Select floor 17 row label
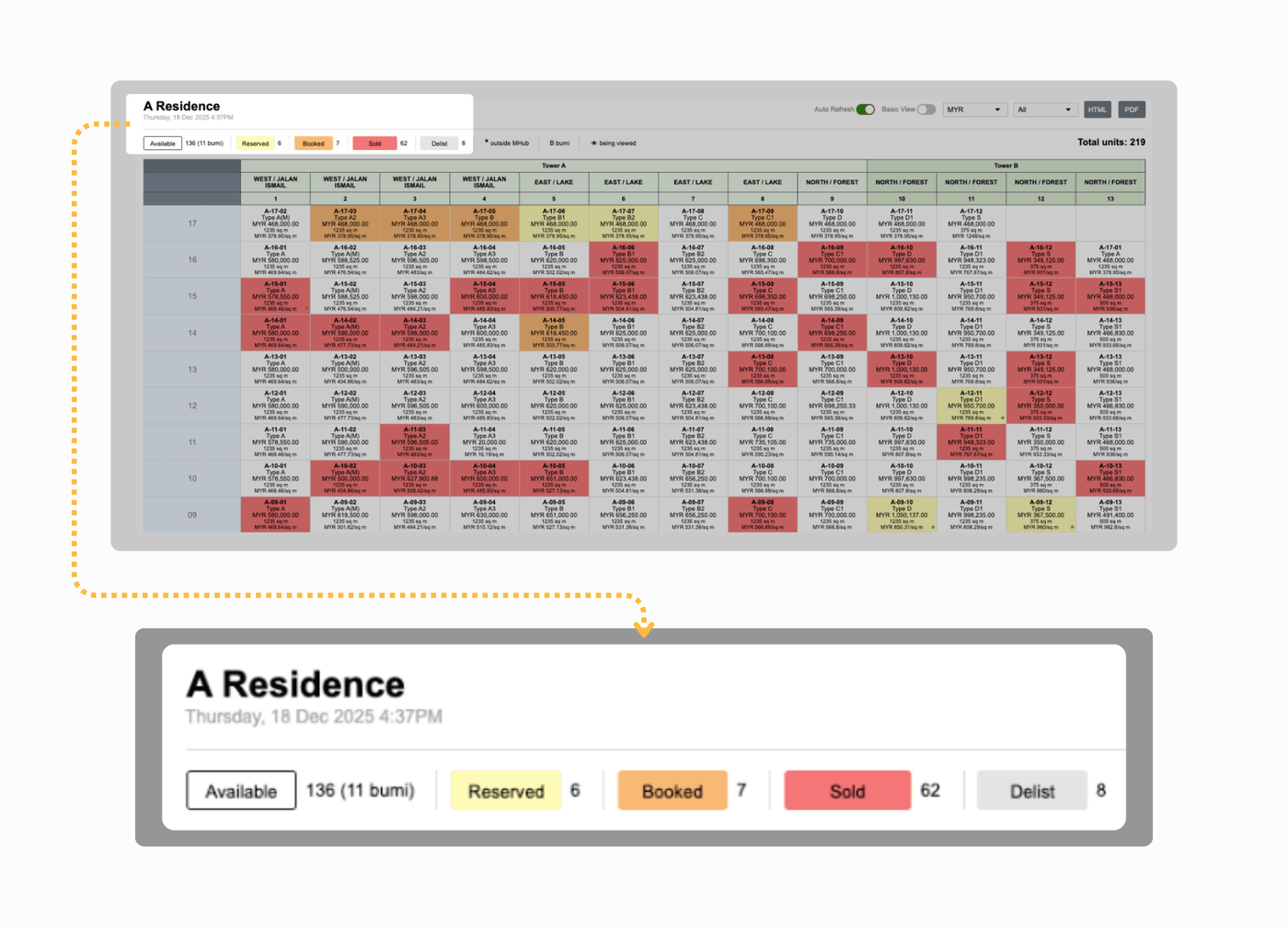This screenshot has height=927, width=1288. (x=192, y=223)
